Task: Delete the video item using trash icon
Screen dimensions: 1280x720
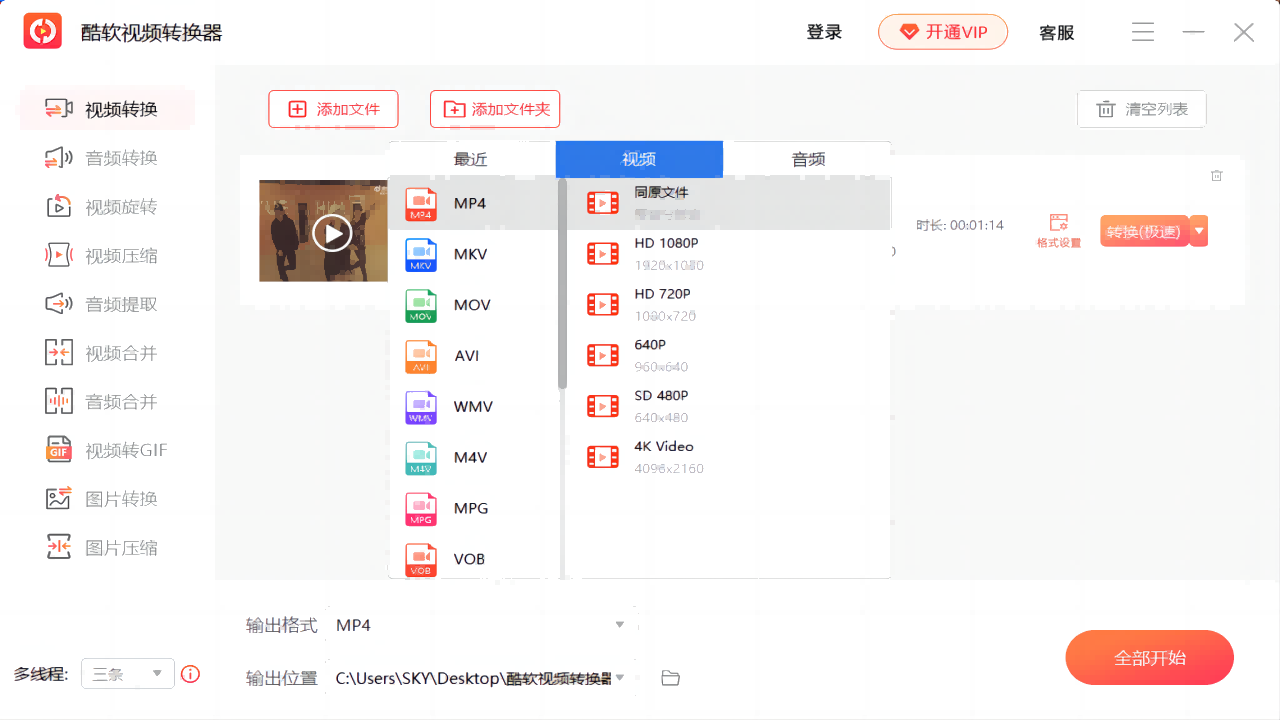Action: point(1217,176)
